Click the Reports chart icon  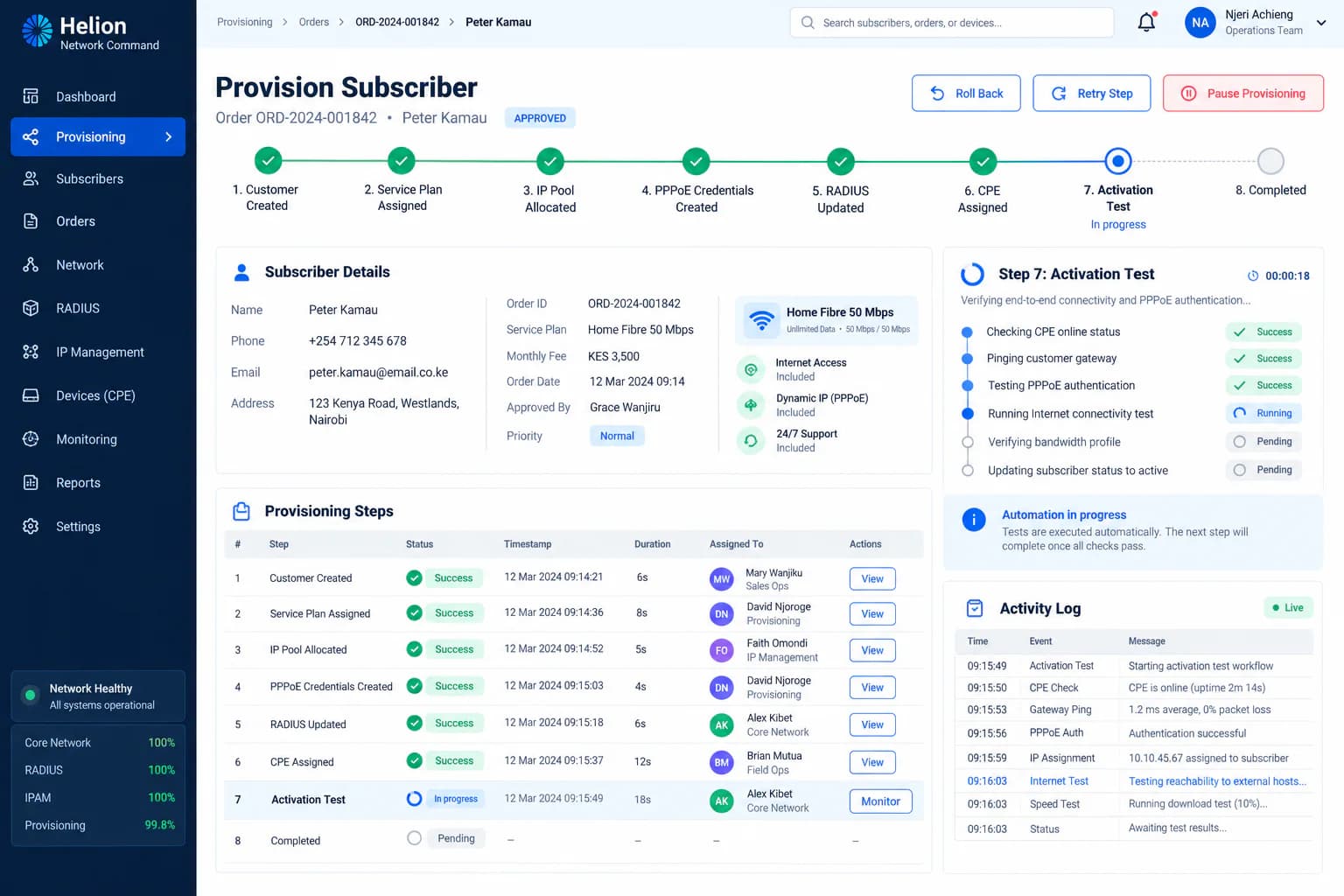pos(31,482)
